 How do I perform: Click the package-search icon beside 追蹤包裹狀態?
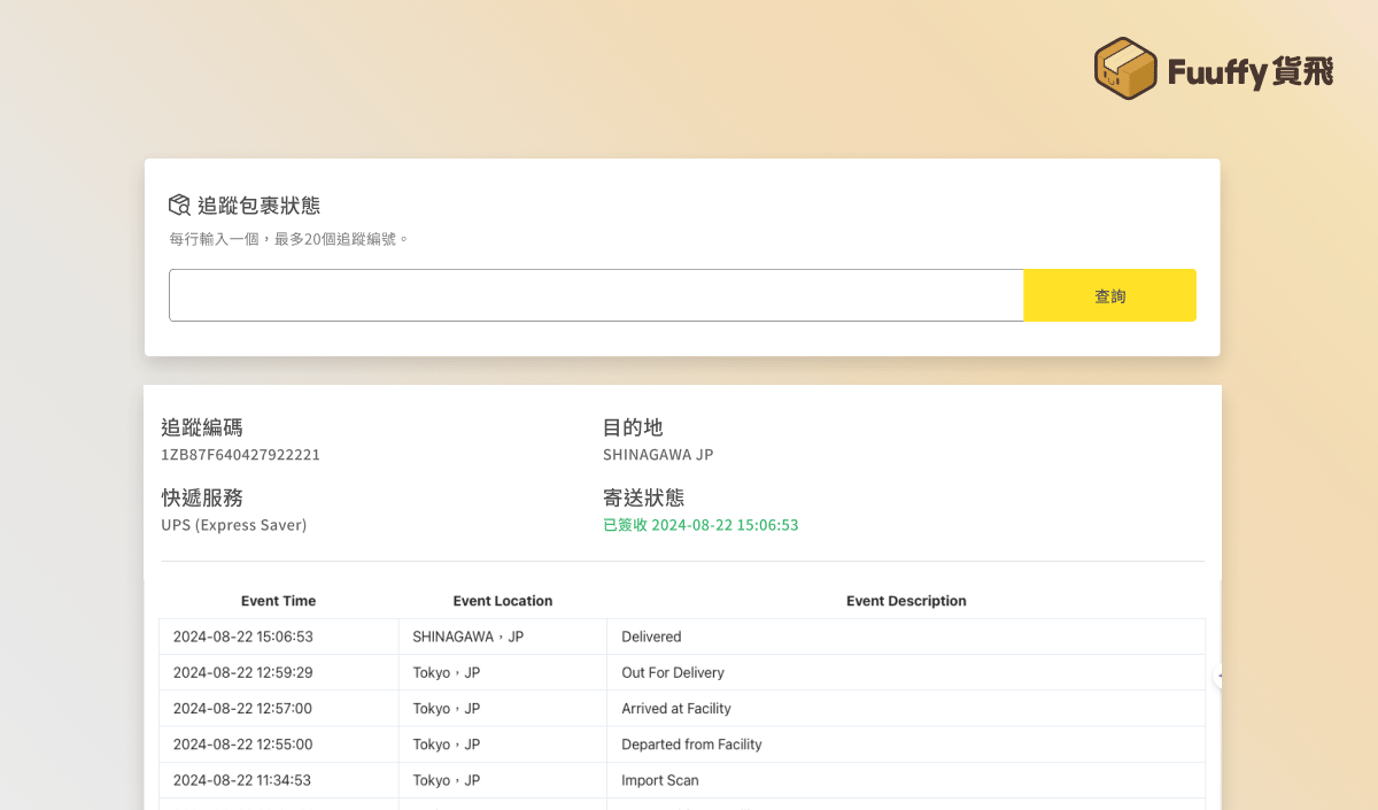178,204
